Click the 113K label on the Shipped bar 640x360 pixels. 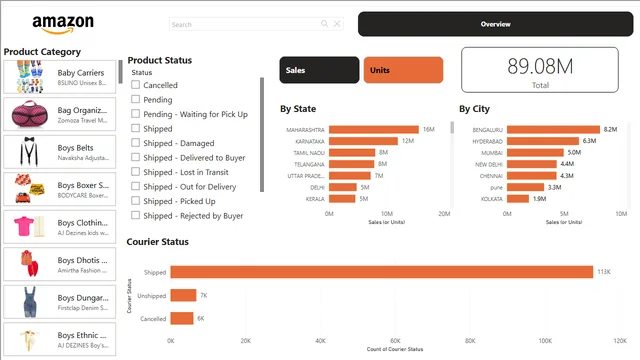coord(604,272)
